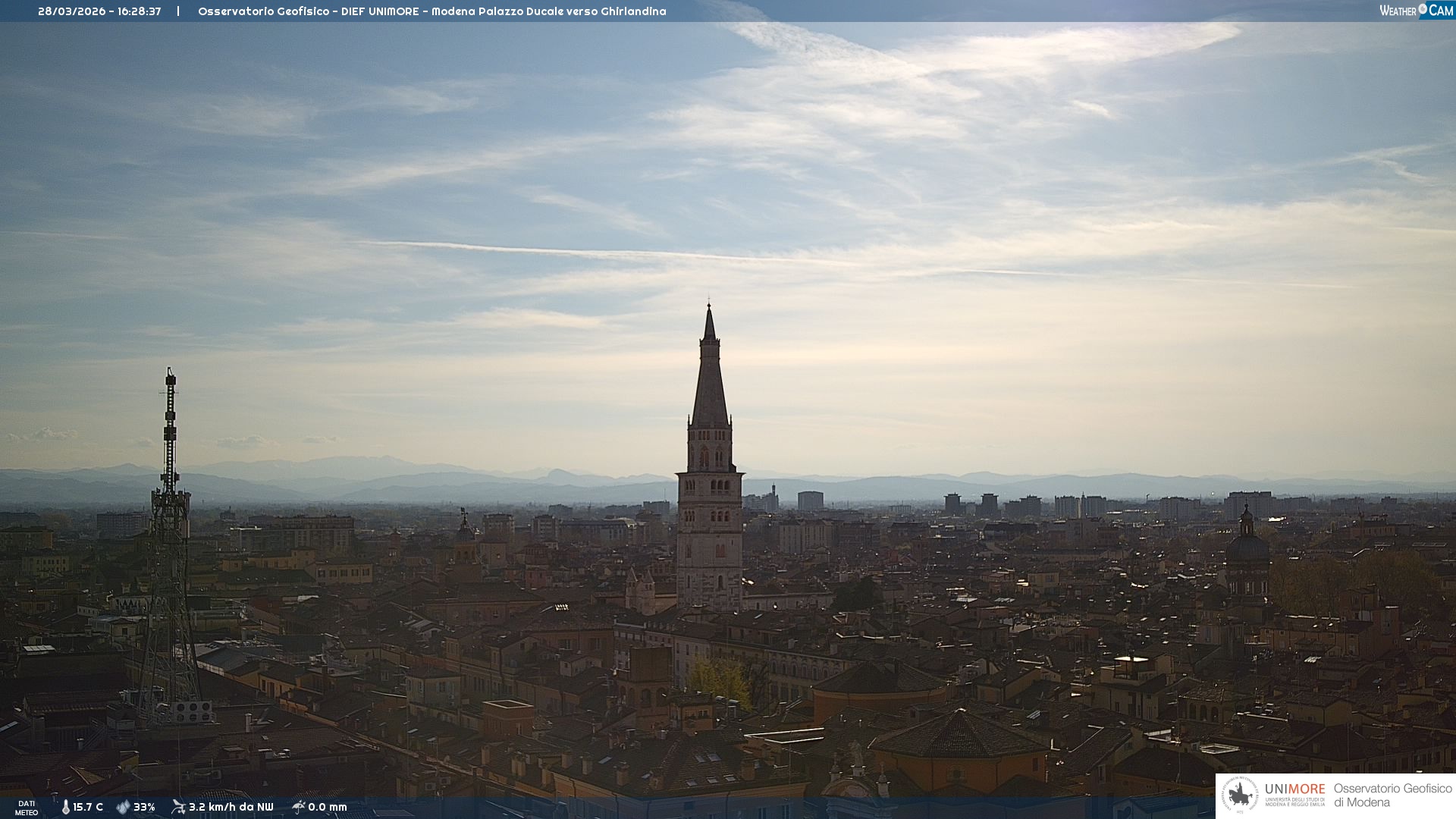
Task: Click the 28/03/2026 date timestamp
Action: [x=72, y=11]
